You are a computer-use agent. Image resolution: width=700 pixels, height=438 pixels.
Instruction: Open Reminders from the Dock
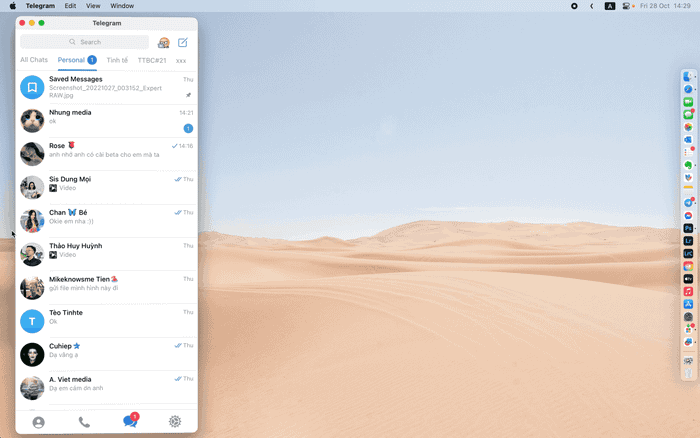click(x=688, y=152)
